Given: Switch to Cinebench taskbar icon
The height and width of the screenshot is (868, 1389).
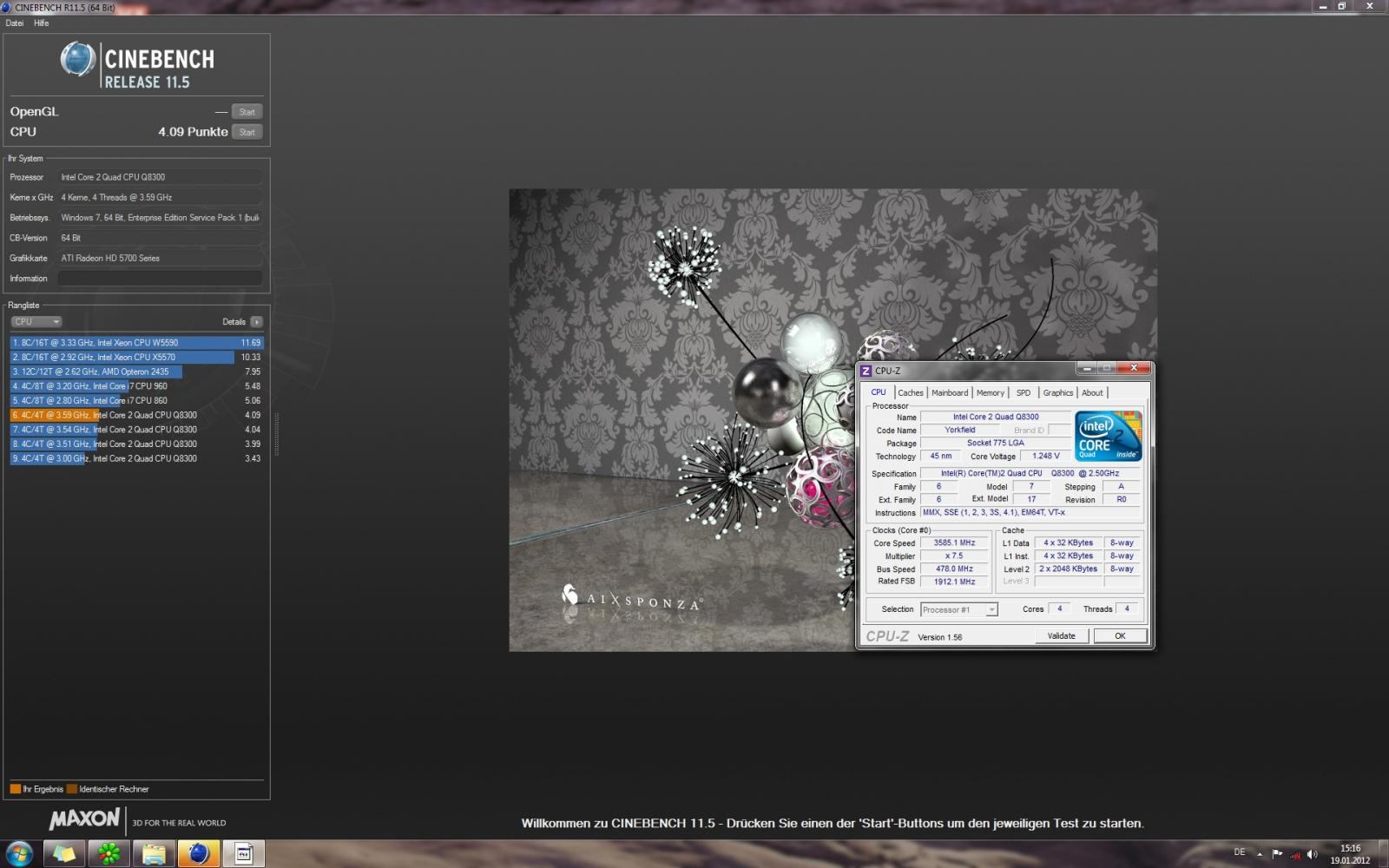Looking at the screenshot, I should (x=199, y=853).
